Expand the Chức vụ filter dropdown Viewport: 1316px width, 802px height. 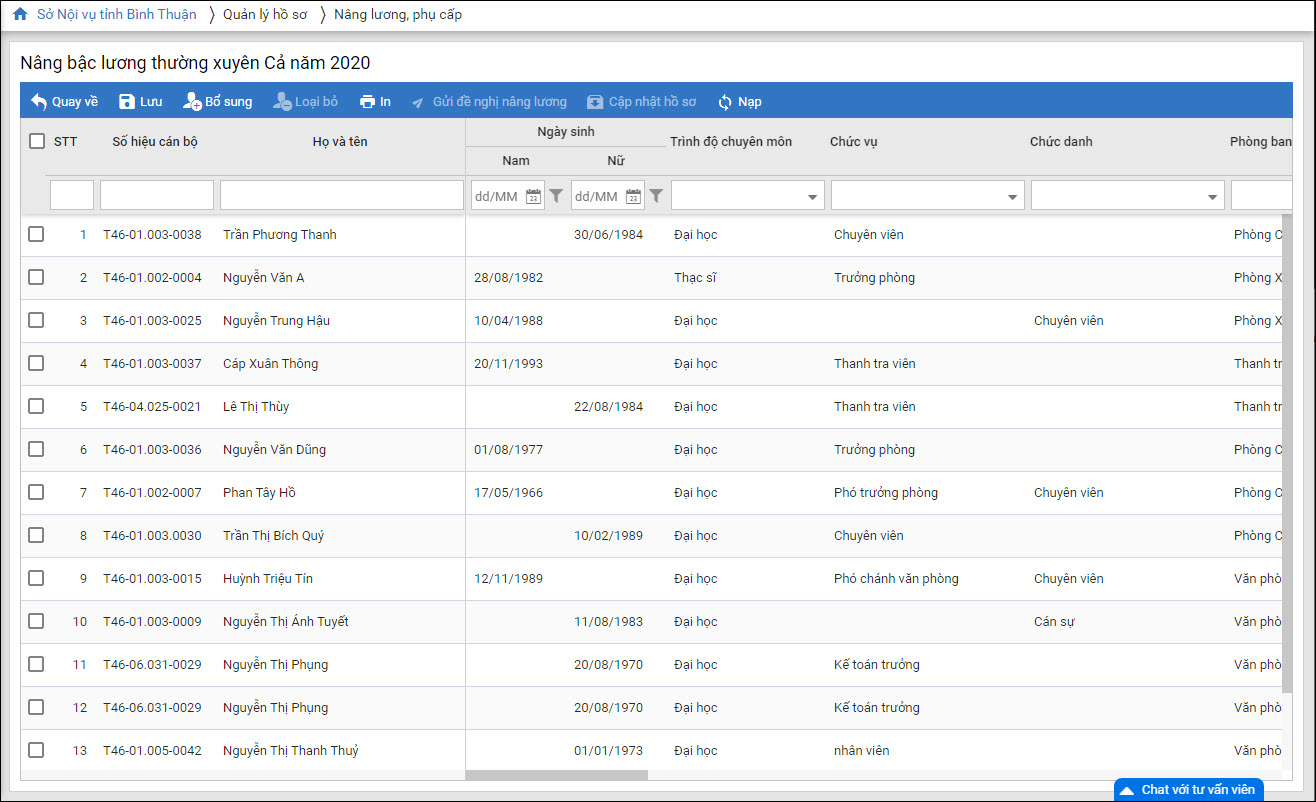tap(1012, 197)
